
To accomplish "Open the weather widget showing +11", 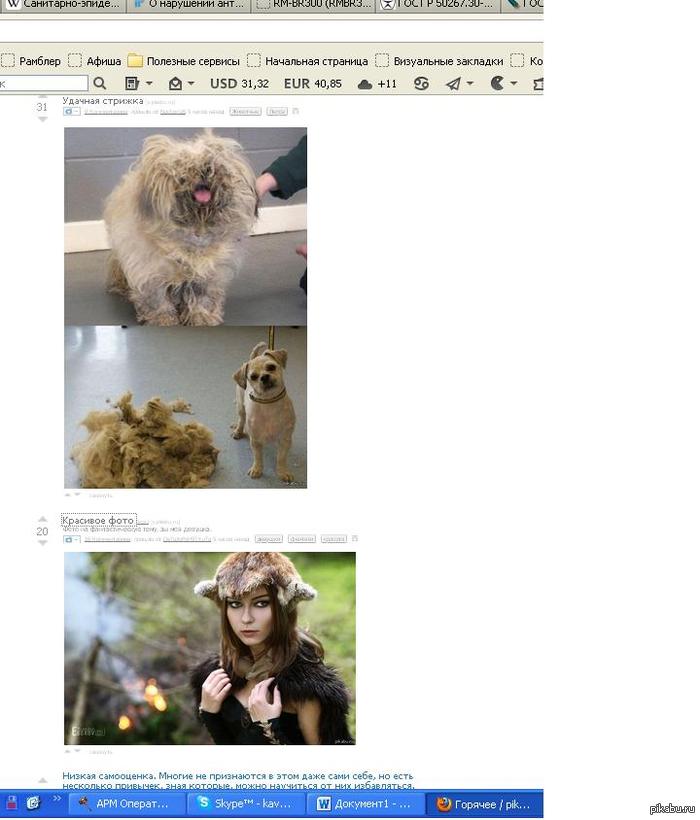I will 377,84.
